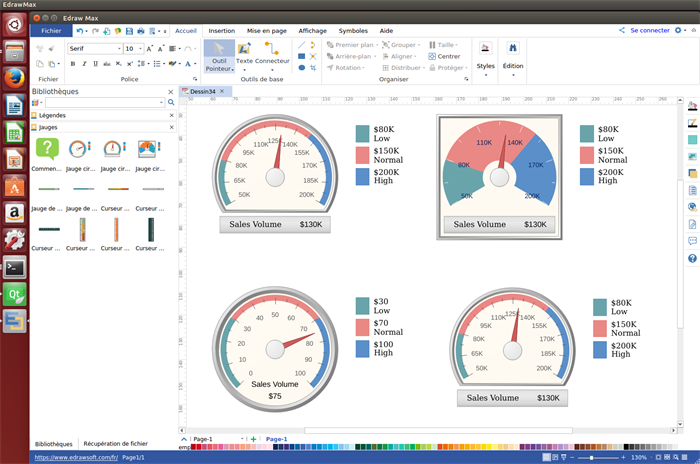Launch Firefox from the Ubuntu dock
Screen dimensions: 700x464
click(15, 78)
